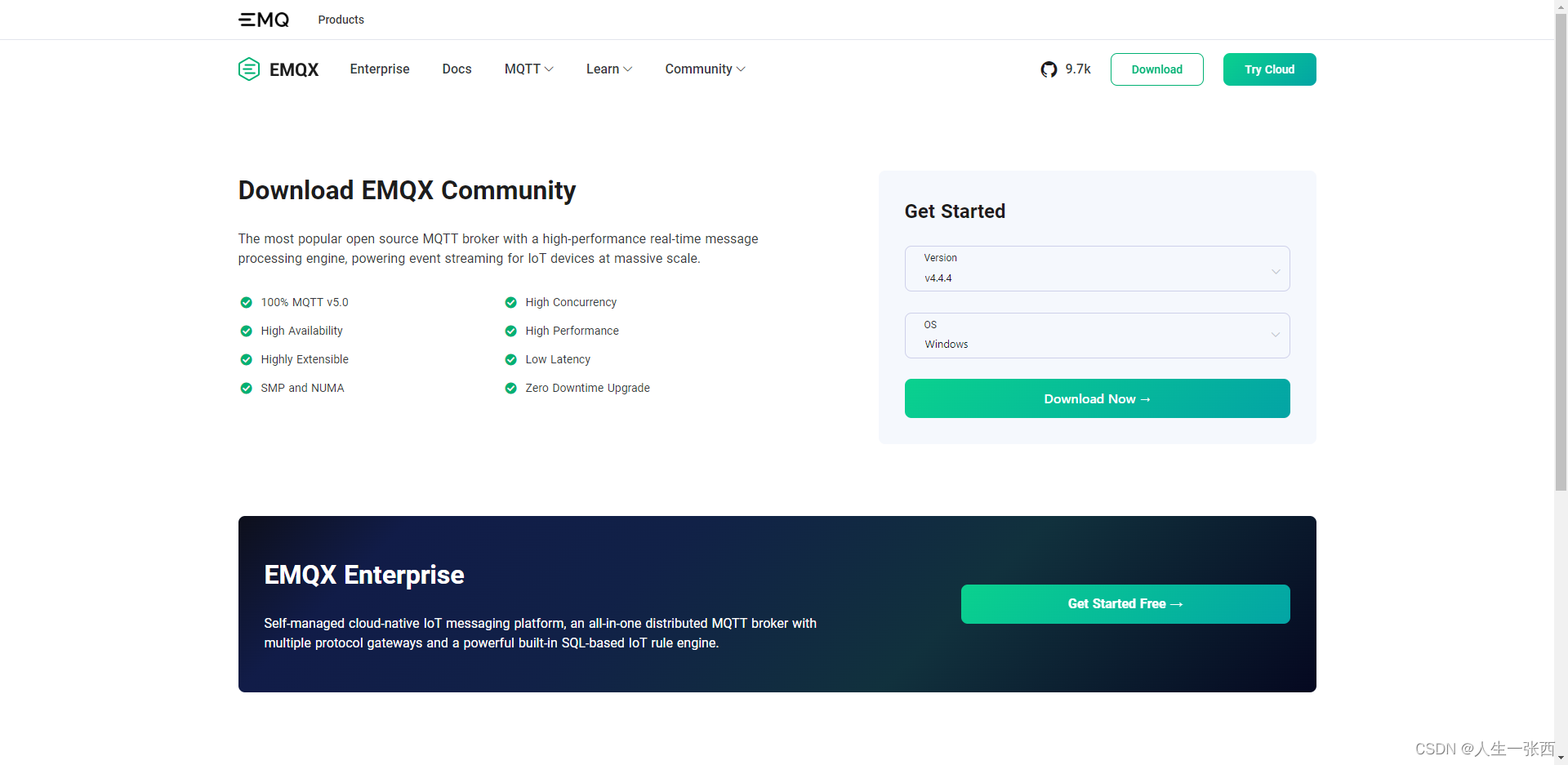Click the vertical page scrollbar thumb
1568x765 pixels.
[1561, 252]
